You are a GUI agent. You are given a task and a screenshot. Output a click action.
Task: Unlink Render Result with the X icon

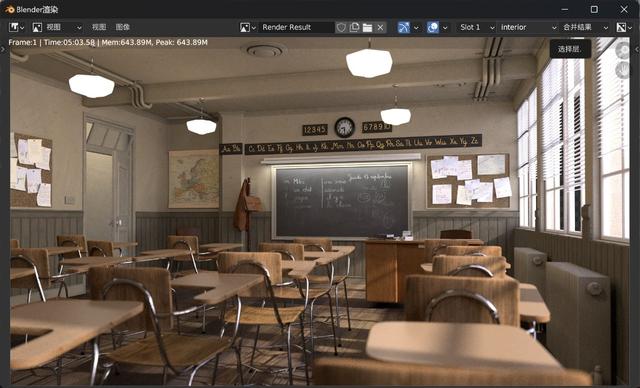click(x=380, y=27)
